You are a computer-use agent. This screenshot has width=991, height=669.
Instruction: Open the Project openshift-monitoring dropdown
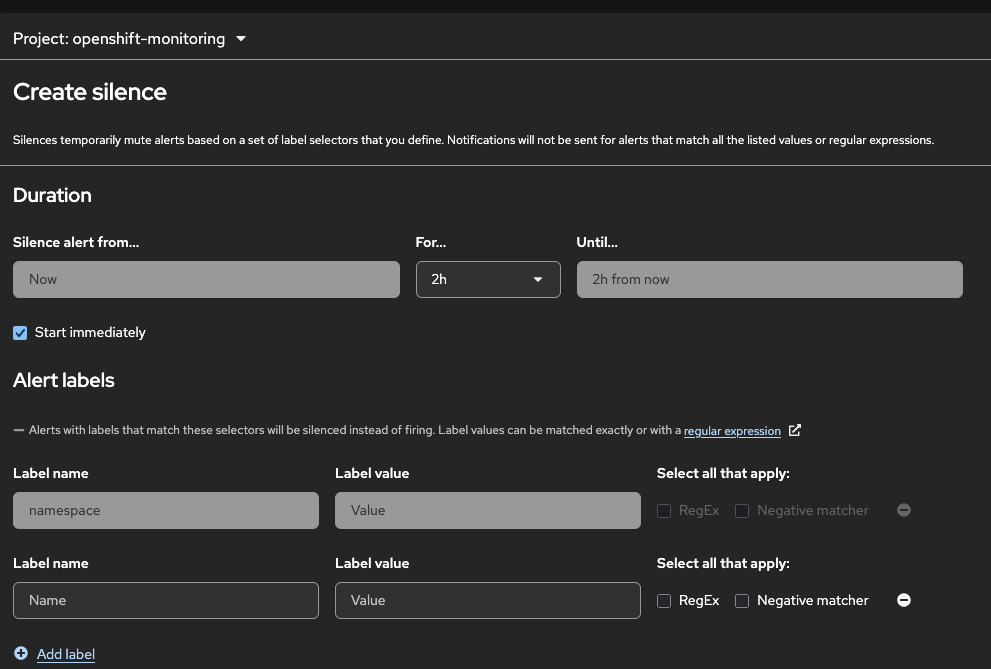pyautogui.click(x=130, y=39)
